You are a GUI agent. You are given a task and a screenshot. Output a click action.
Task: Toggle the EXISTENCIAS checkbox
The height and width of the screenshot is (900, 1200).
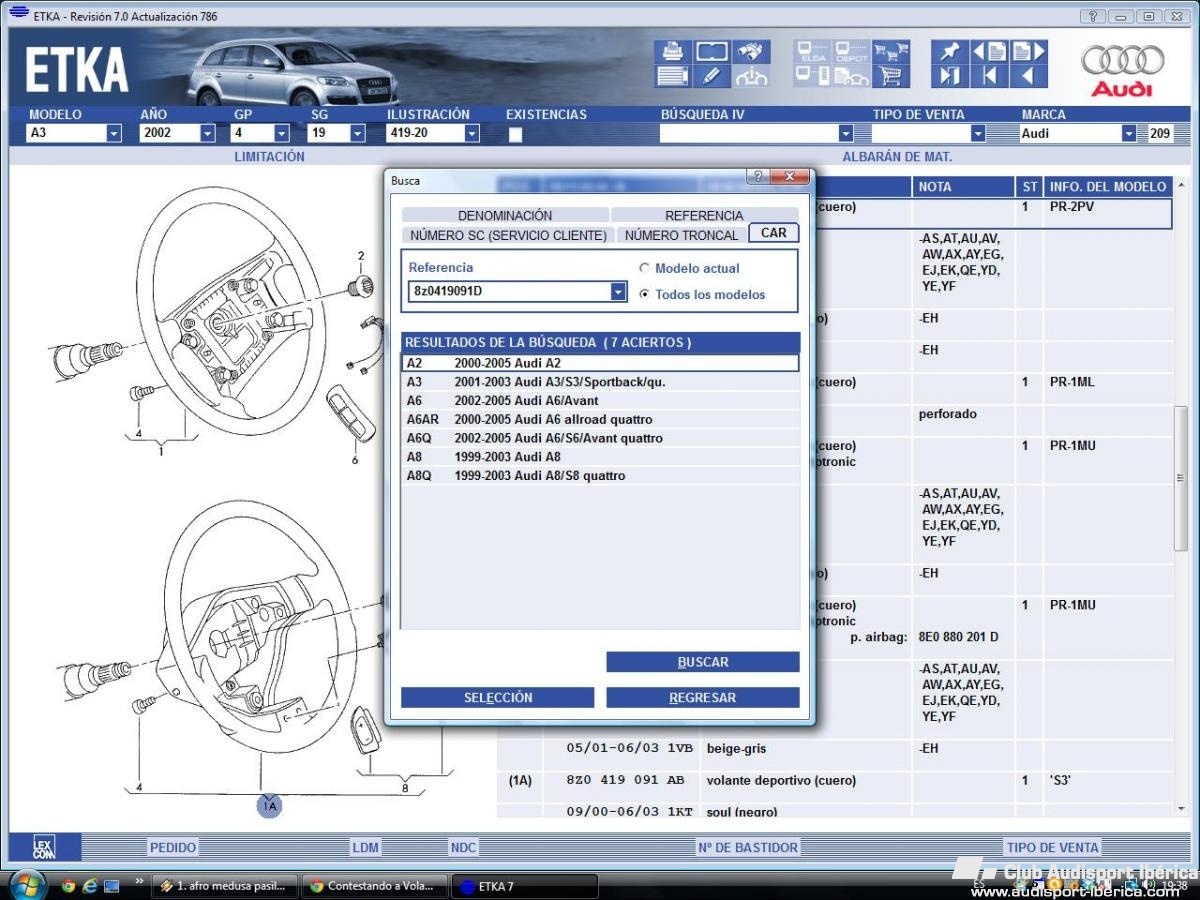point(515,134)
